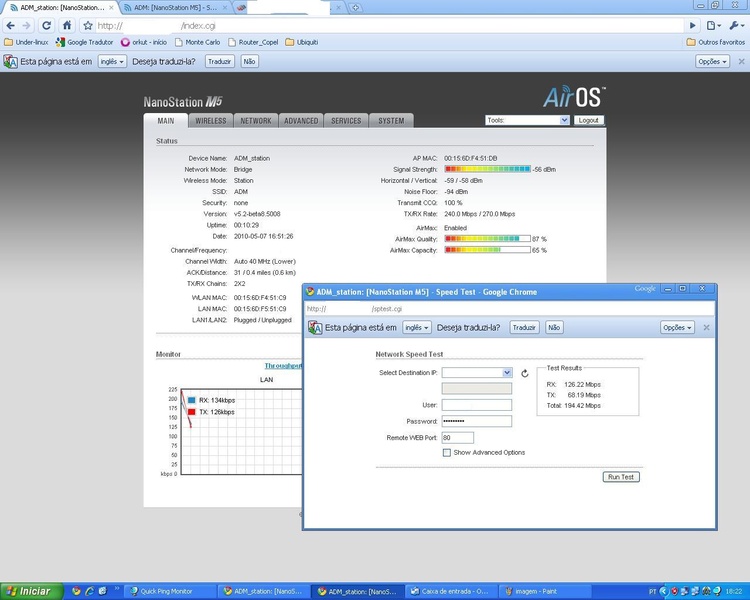The height and width of the screenshot is (600, 750).
Task: Close the translate bar in the main window
Action: point(741,61)
